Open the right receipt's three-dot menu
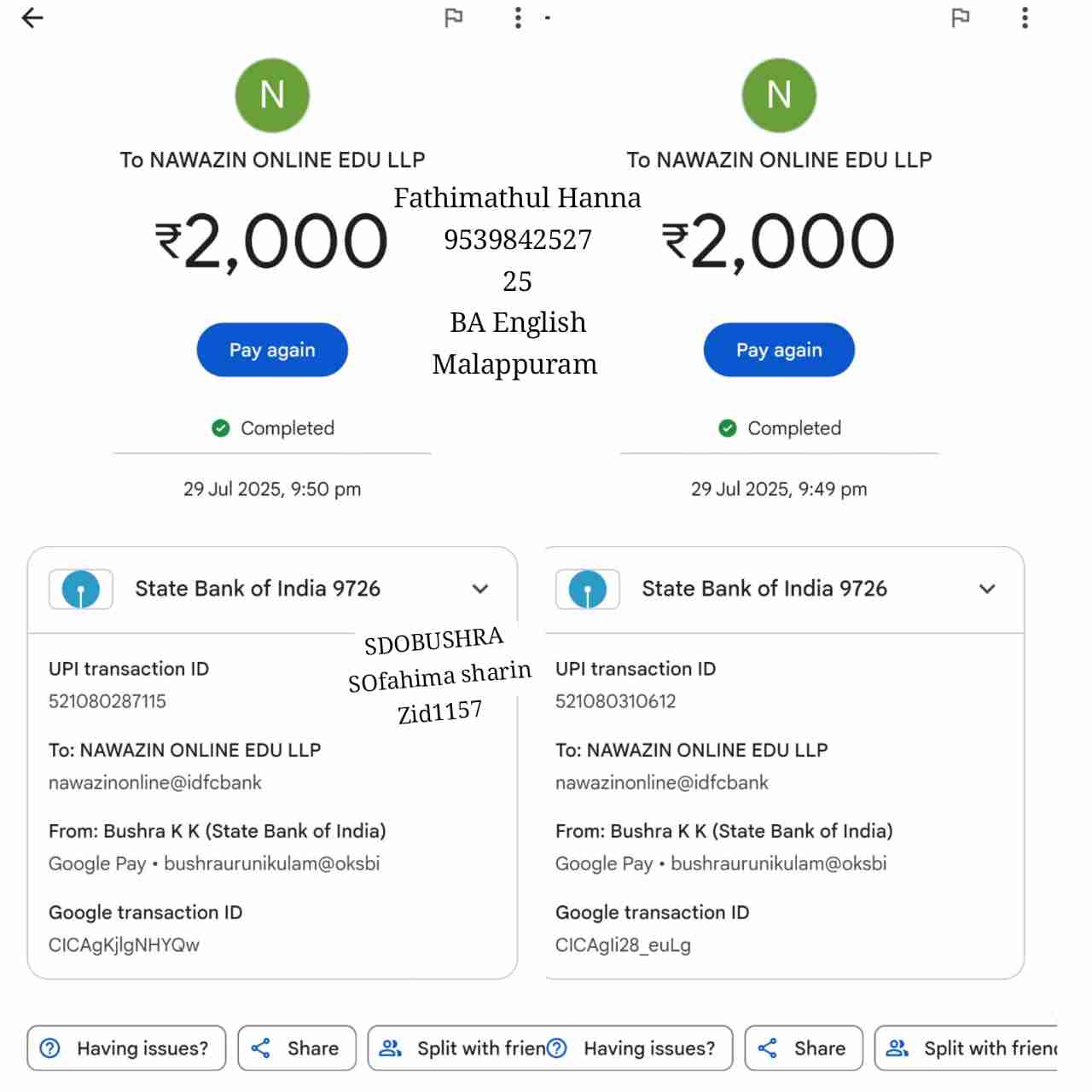 pos(1025,18)
